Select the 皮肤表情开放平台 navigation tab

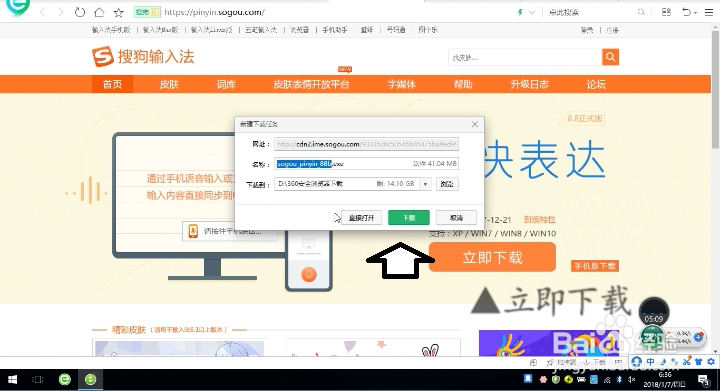tap(311, 84)
